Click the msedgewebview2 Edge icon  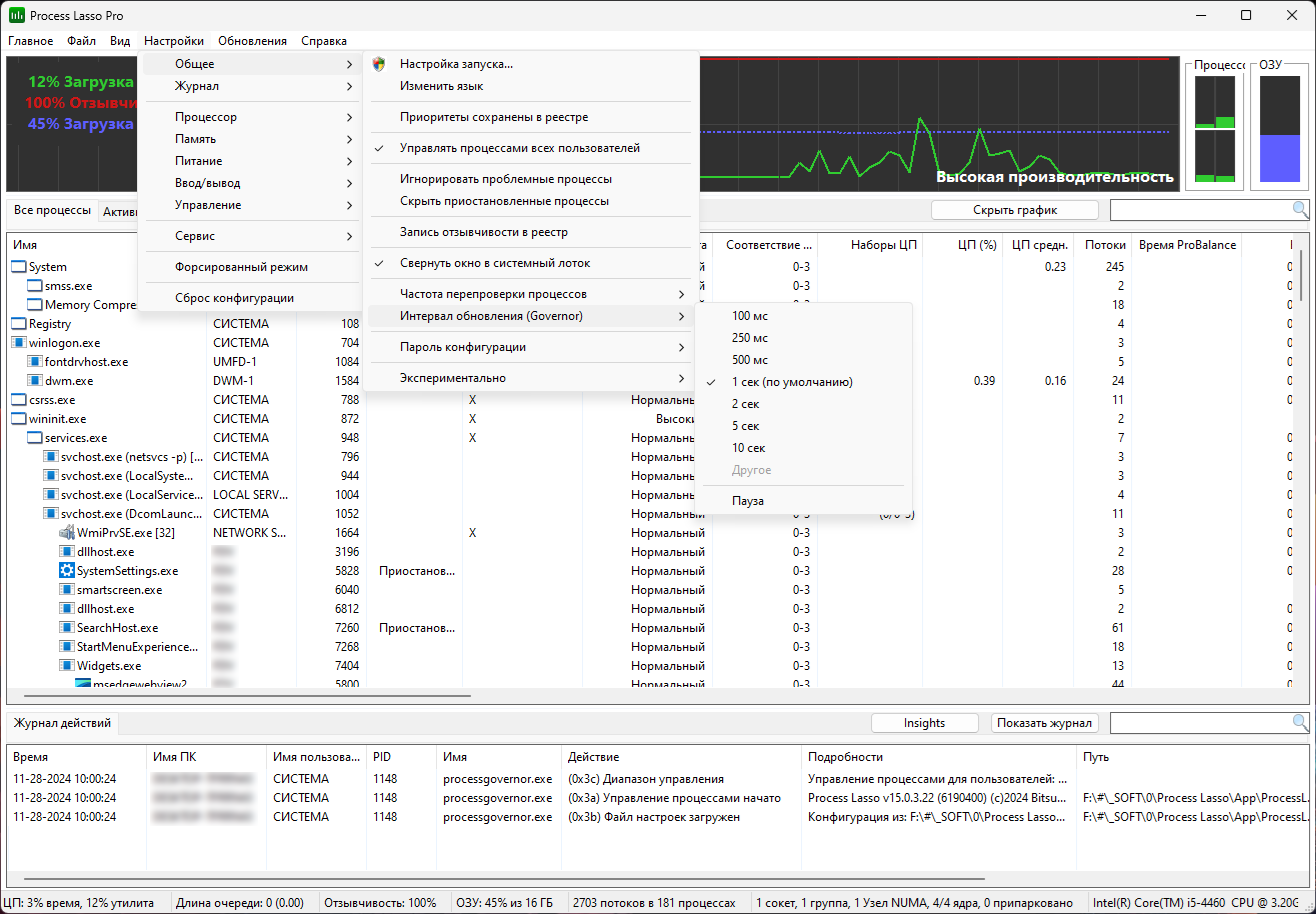tap(83, 684)
